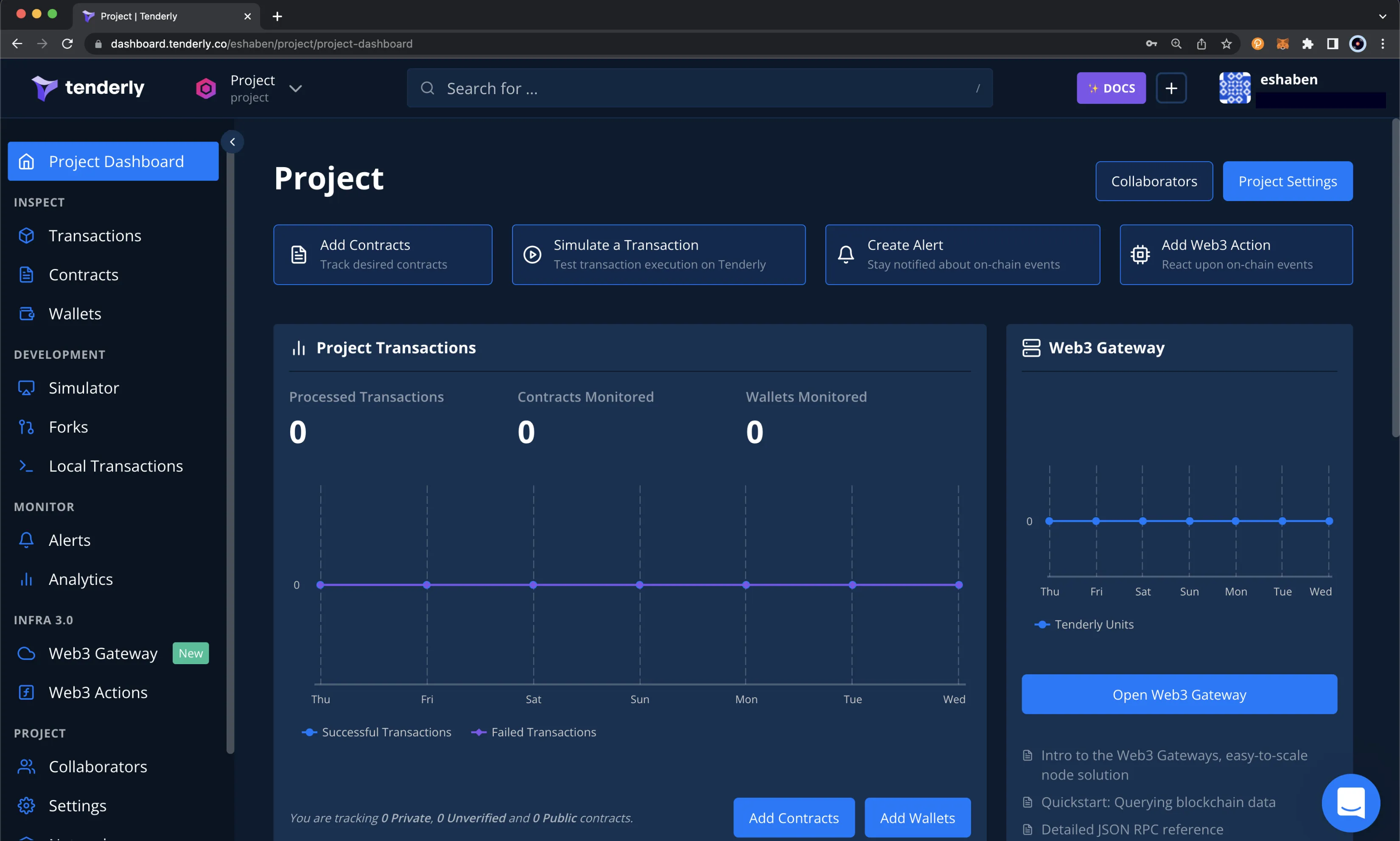Viewport: 1400px width, 841px height.
Task: Bookmark page with the star icon
Action: click(x=1226, y=44)
